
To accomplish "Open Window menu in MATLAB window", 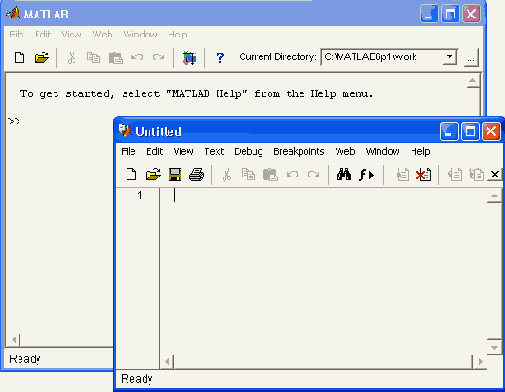I will tap(140, 34).
